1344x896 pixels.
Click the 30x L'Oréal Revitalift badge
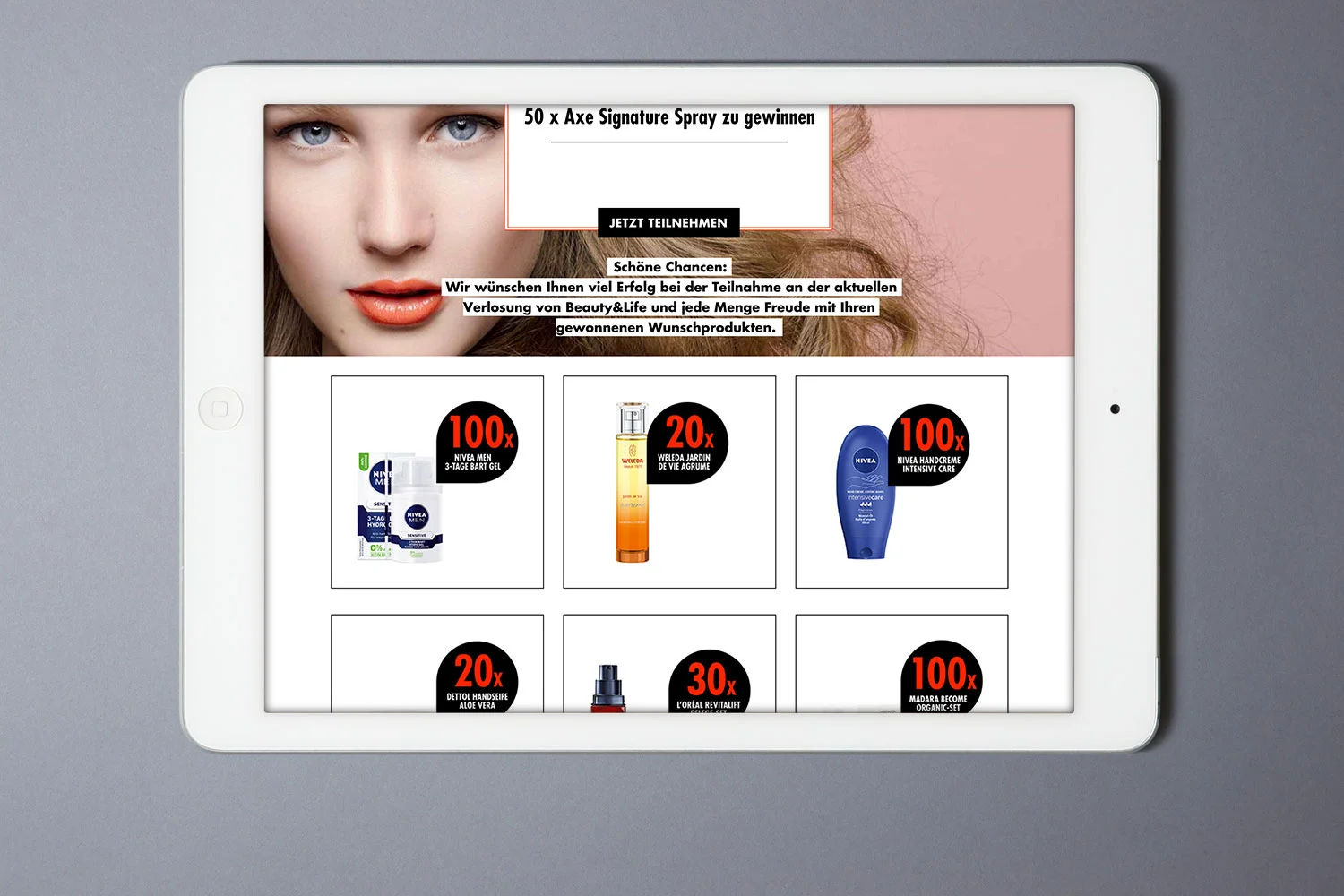click(x=710, y=682)
